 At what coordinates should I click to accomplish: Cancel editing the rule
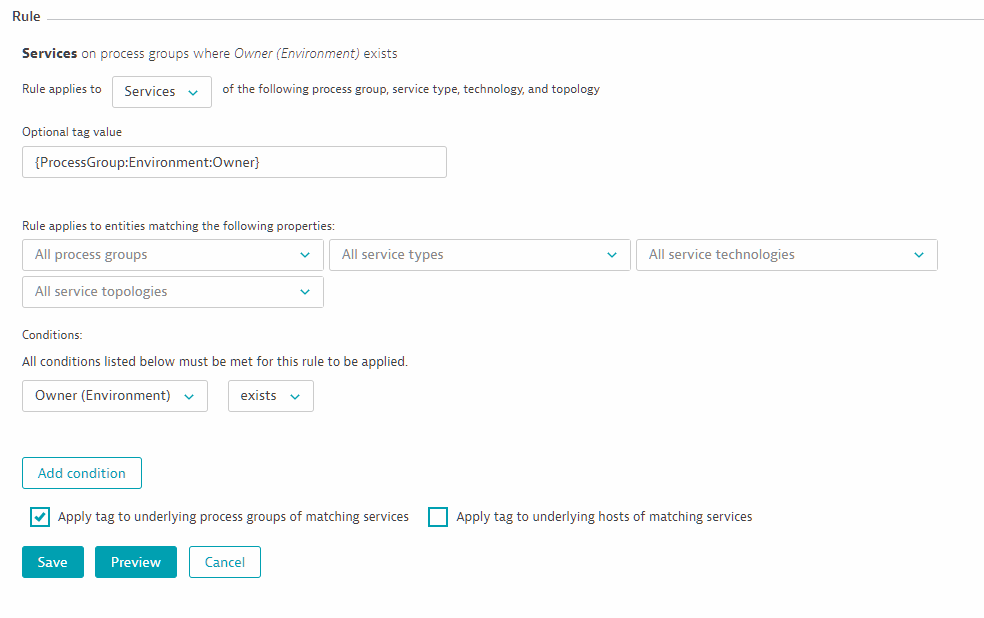coord(225,562)
